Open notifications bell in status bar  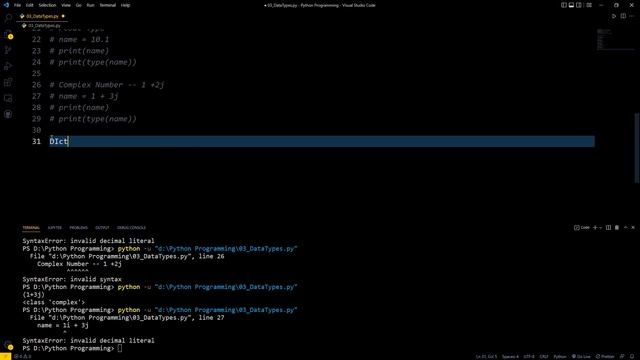pos(632,356)
